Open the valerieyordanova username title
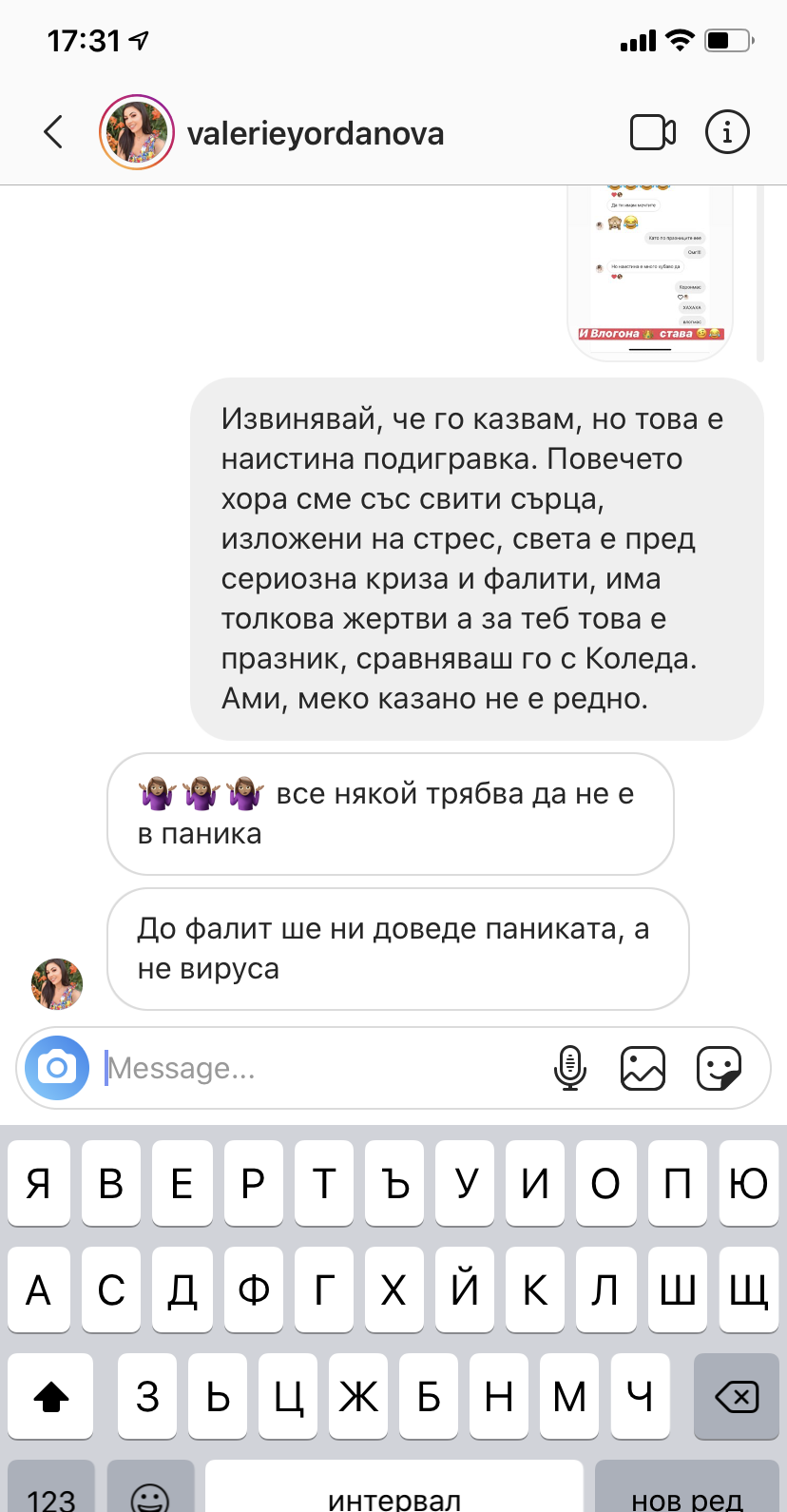 tap(316, 133)
